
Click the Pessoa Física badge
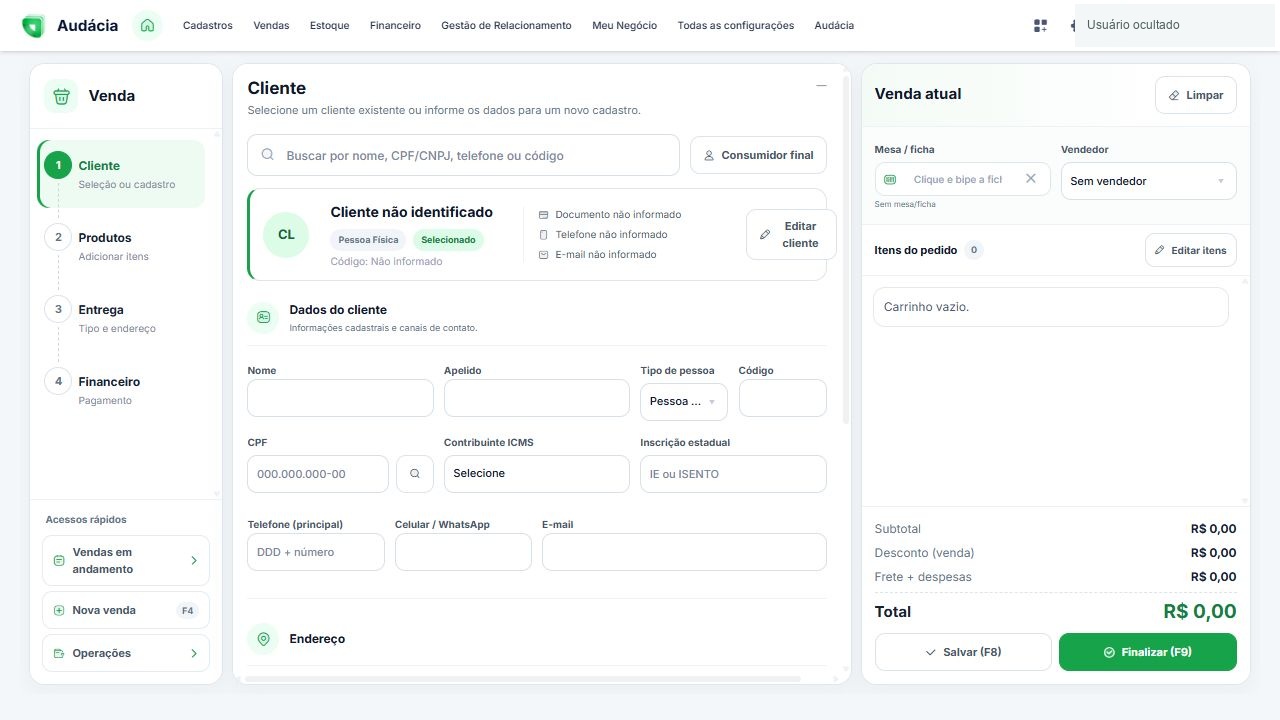tap(368, 240)
